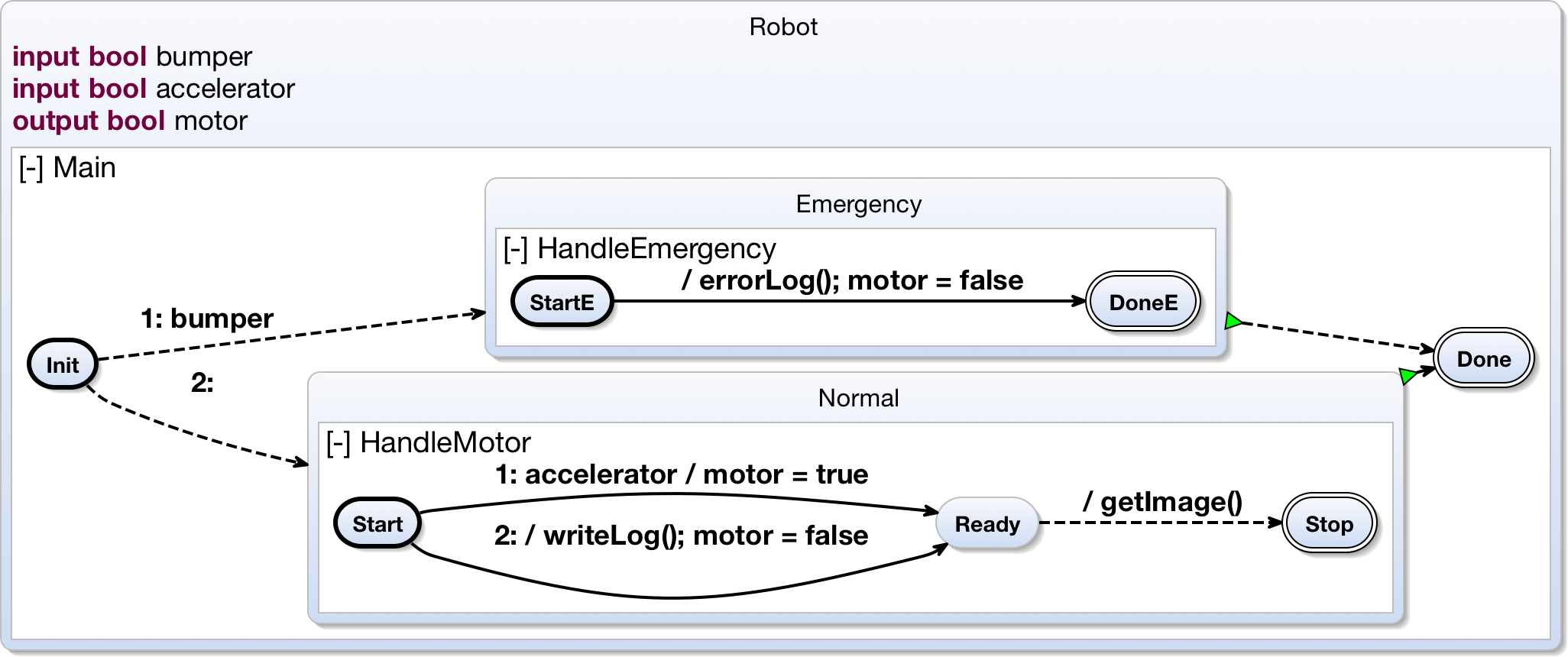
Task: Select the Done final state
Action: (1484, 359)
